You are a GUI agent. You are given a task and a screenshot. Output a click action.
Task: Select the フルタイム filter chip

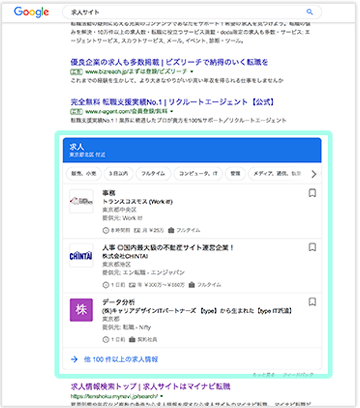tap(153, 174)
